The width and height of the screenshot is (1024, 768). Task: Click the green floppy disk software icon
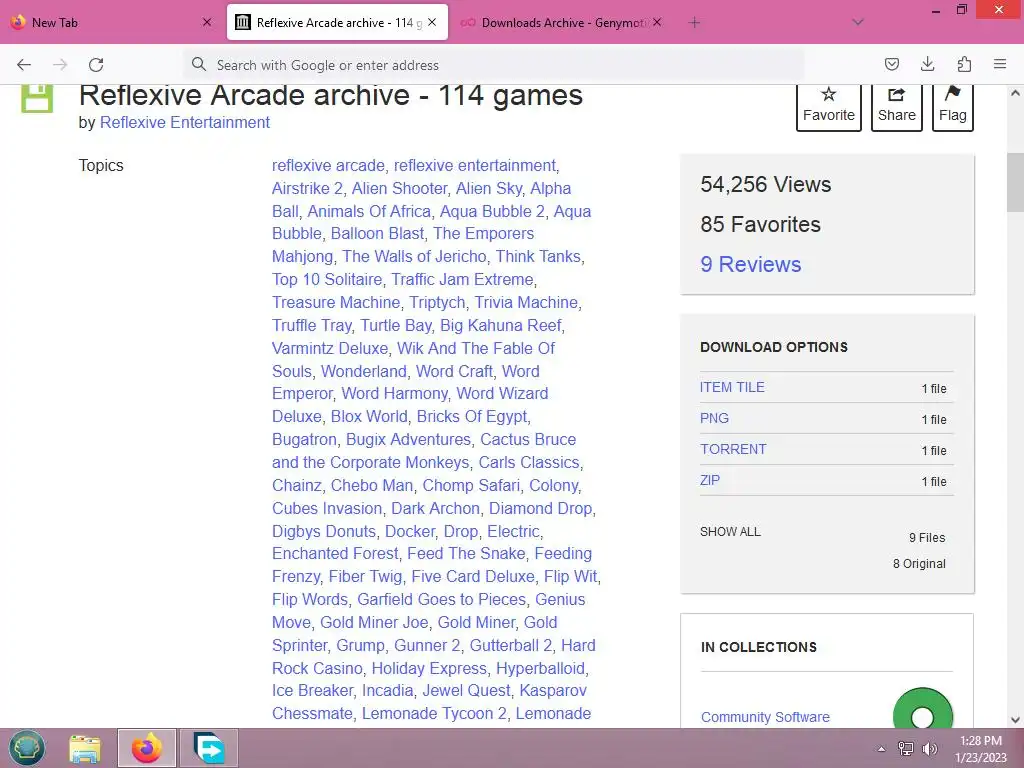(x=37, y=99)
